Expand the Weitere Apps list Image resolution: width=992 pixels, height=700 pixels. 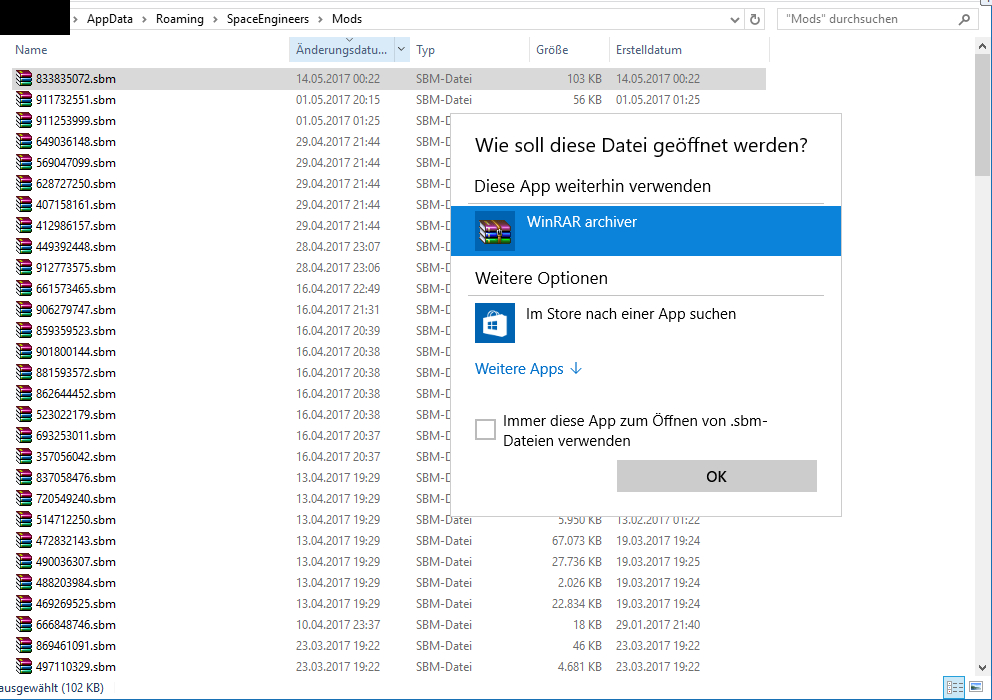click(x=528, y=369)
